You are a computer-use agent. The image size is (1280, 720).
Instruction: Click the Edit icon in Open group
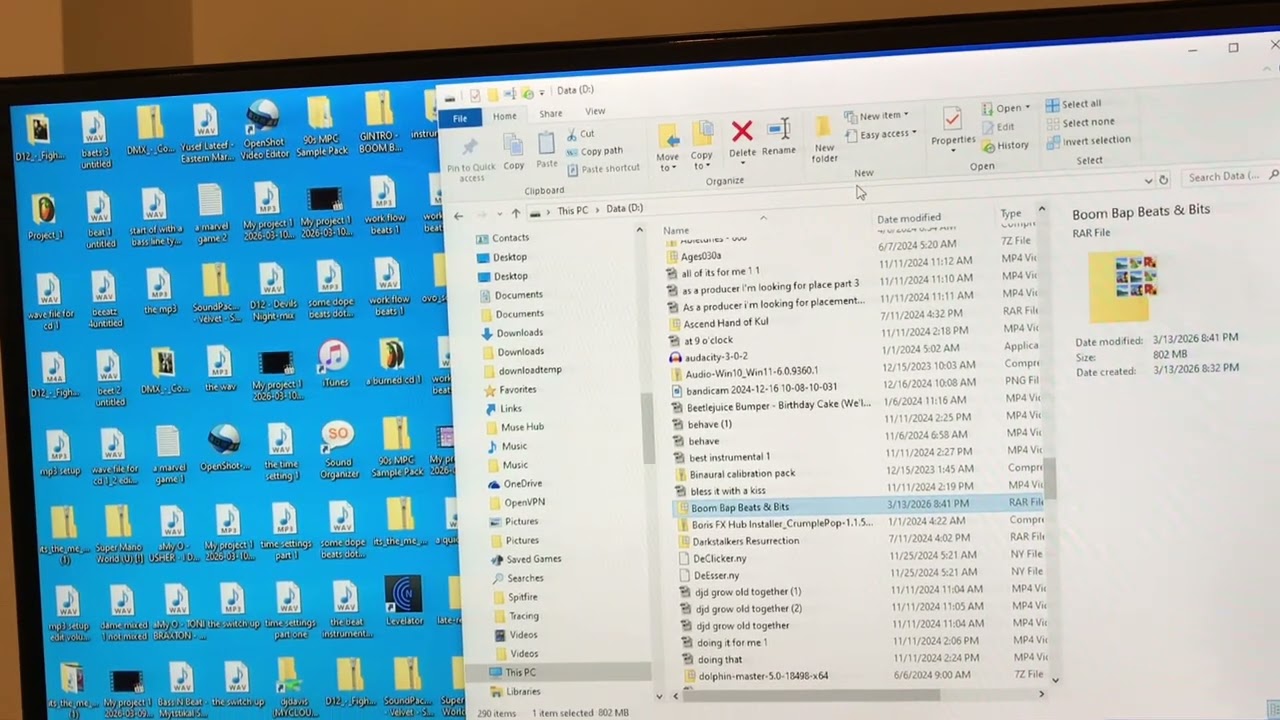998,127
